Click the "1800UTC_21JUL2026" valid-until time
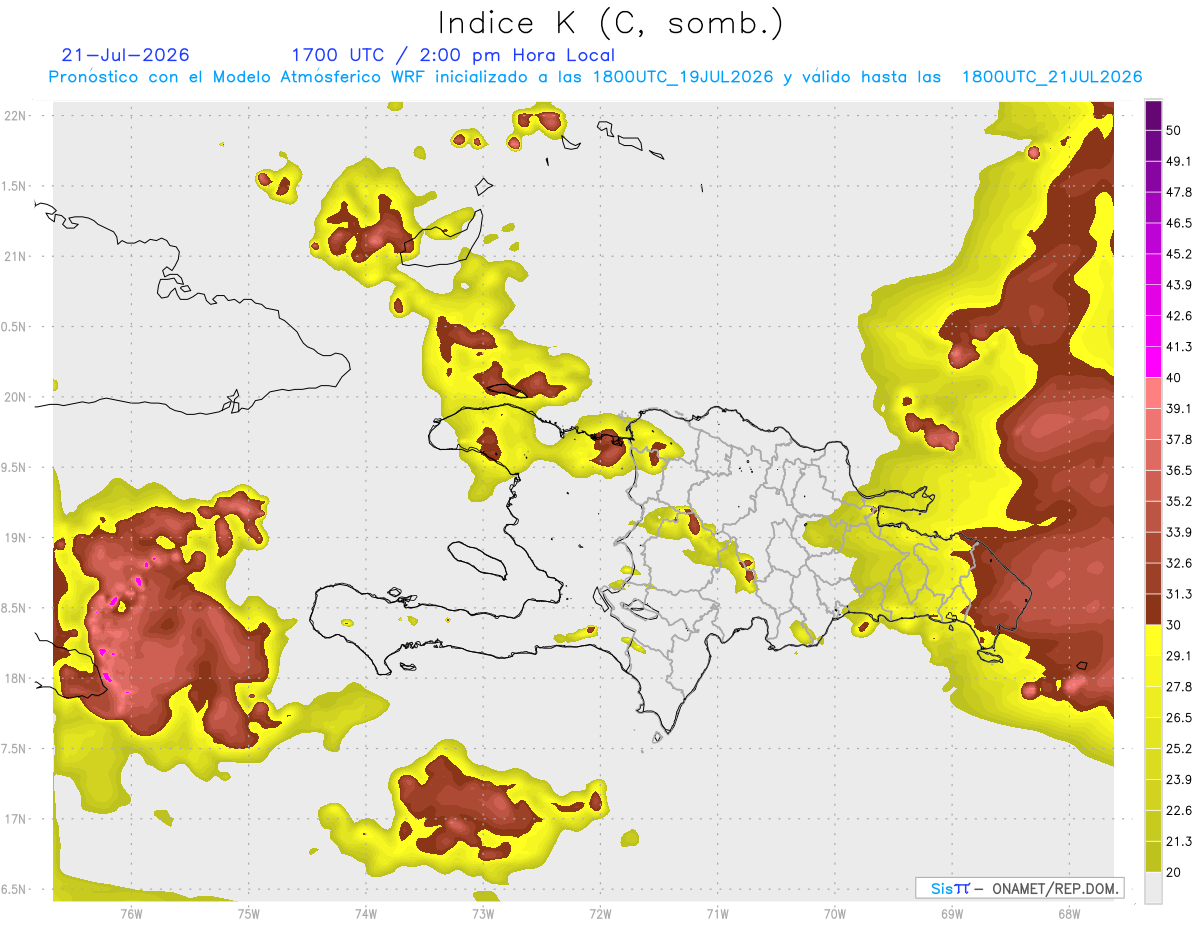Viewport: 1200px width, 927px height. tap(1052, 77)
